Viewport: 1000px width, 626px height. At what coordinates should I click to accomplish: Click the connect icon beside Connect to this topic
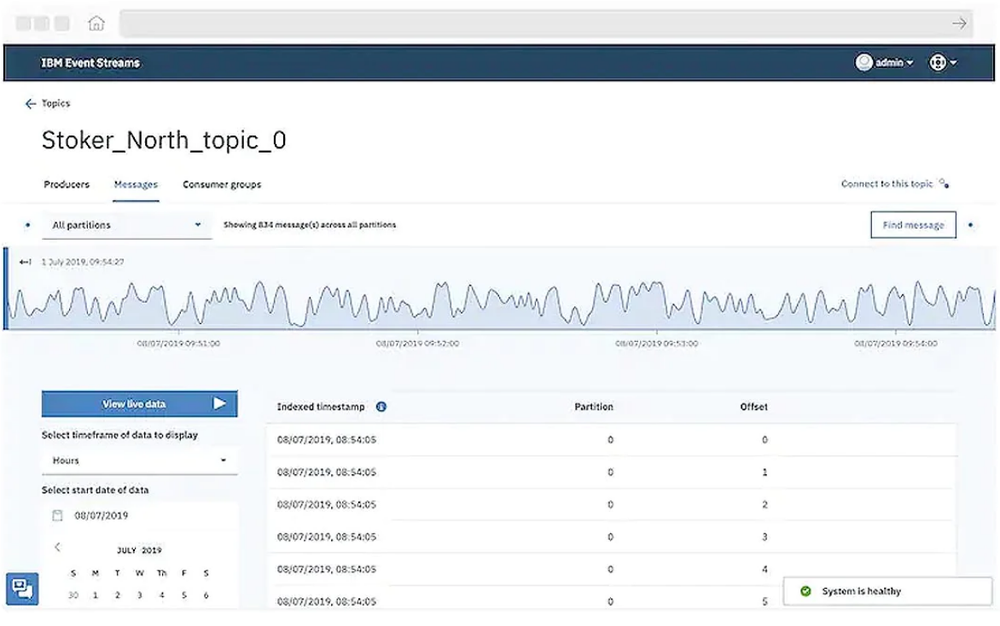click(x=944, y=184)
